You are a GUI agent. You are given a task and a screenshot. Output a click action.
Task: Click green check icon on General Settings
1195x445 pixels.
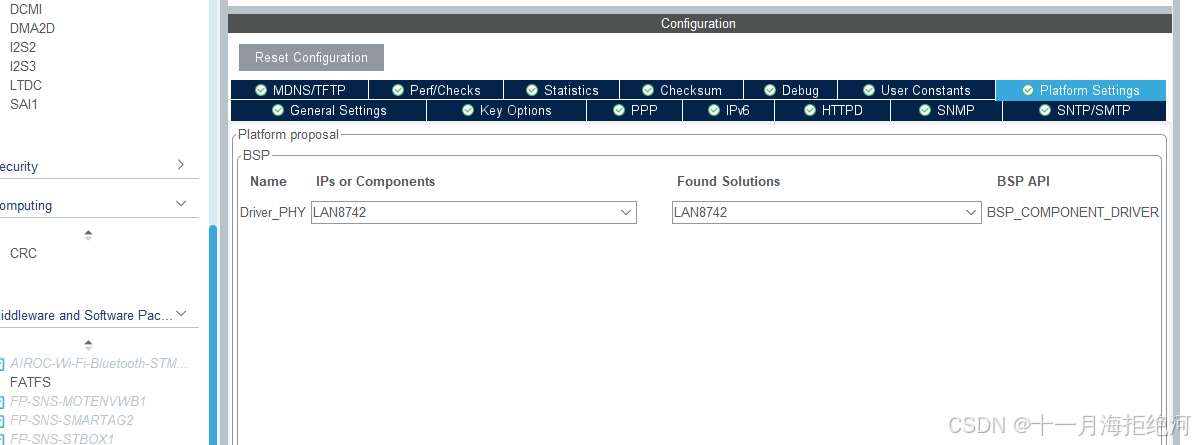[278, 110]
